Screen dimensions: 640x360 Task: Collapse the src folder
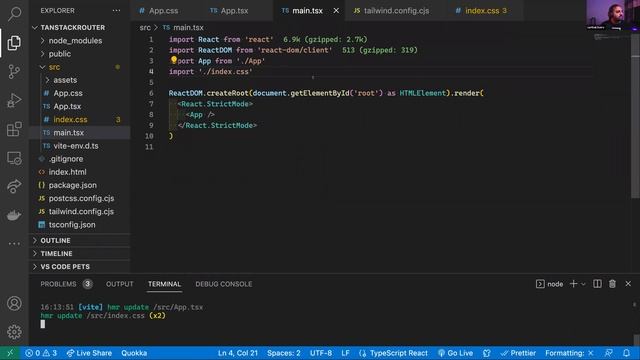pos(80,67)
